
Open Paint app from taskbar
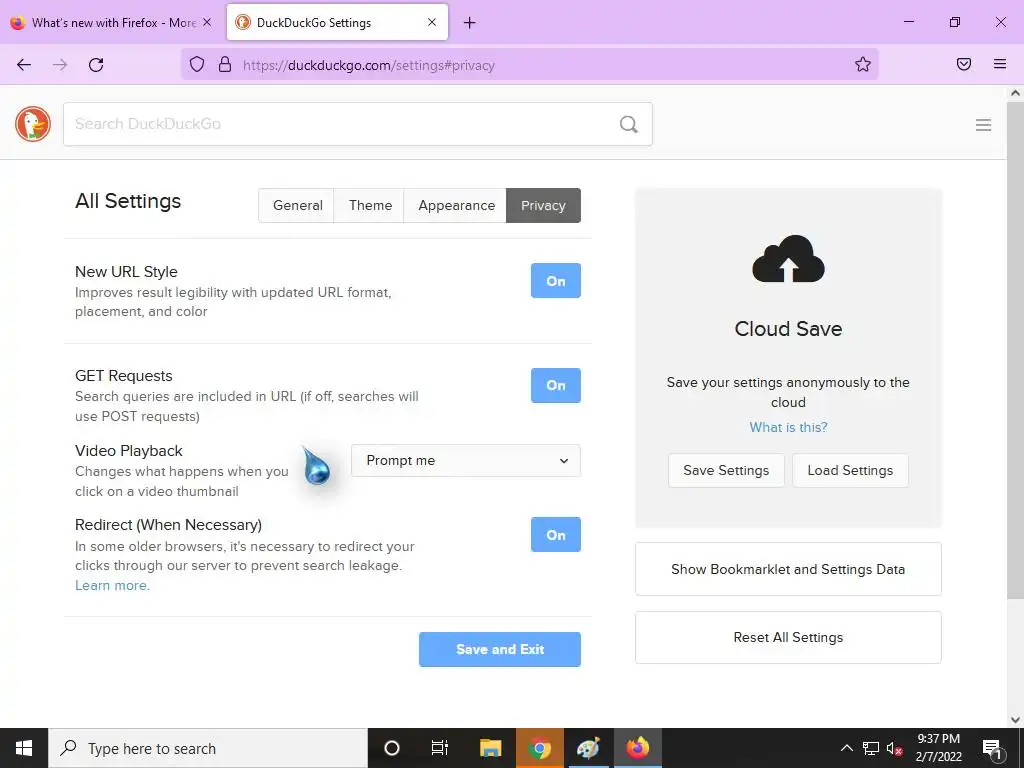pos(588,748)
